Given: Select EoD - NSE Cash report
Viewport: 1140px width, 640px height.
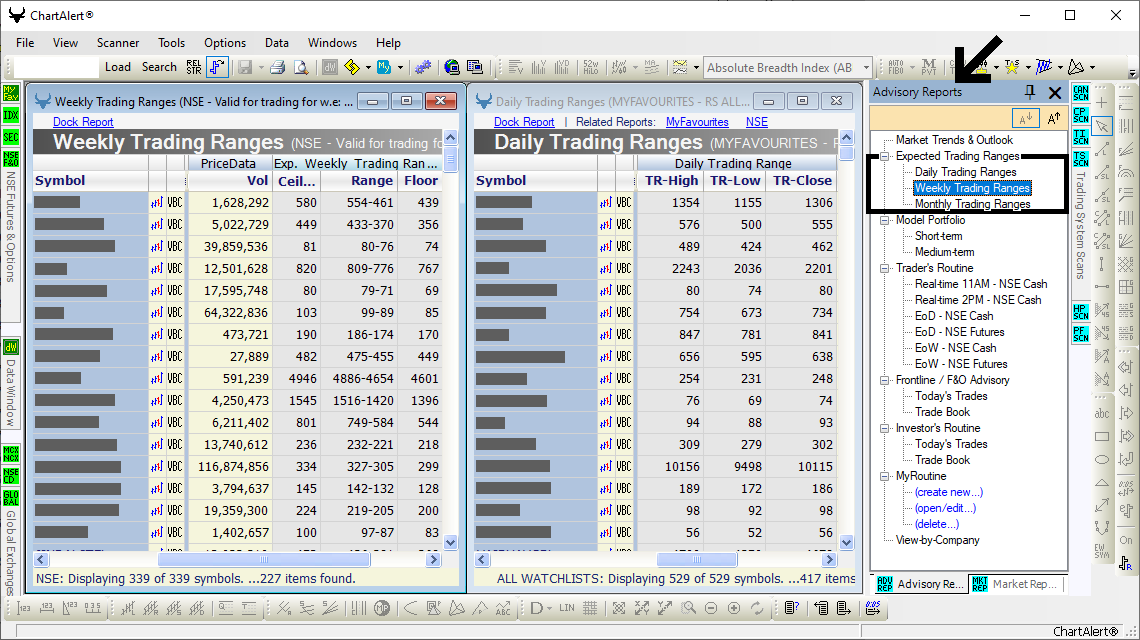Looking at the screenshot, I should point(954,316).
